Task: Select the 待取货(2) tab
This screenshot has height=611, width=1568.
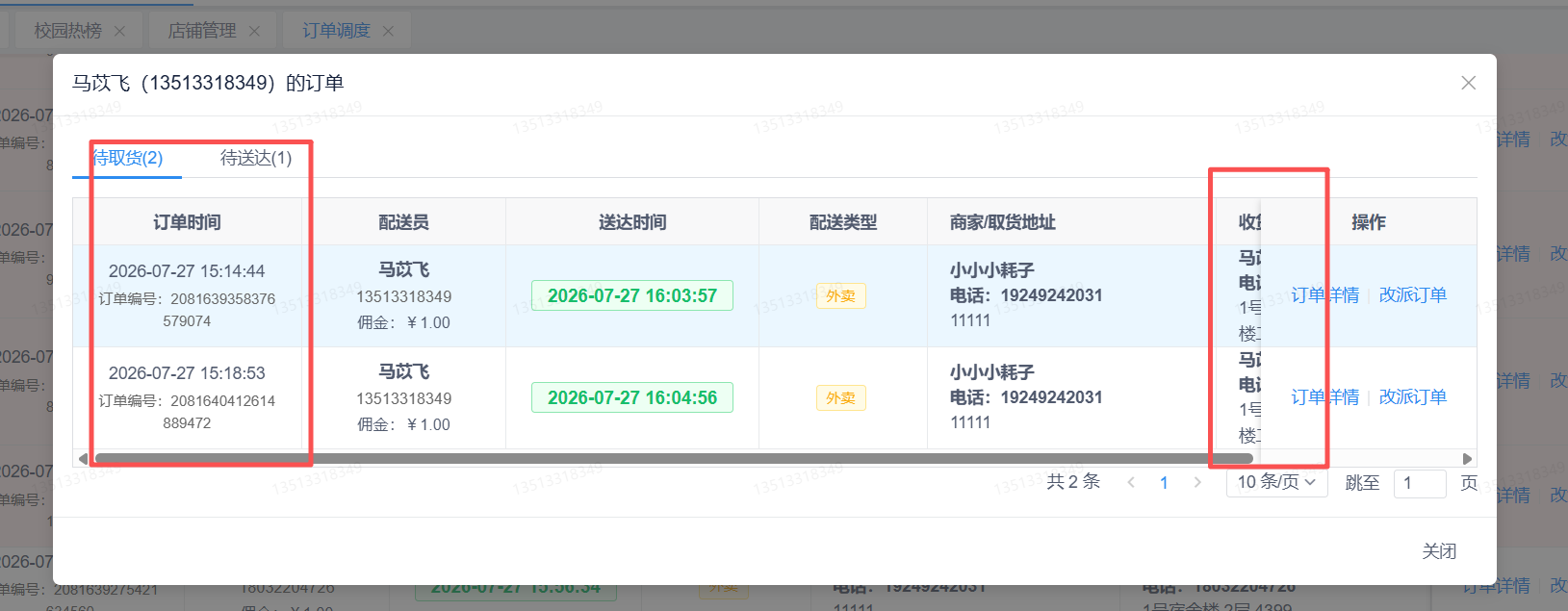Action: pyautogui.click(x=127, y=158)
